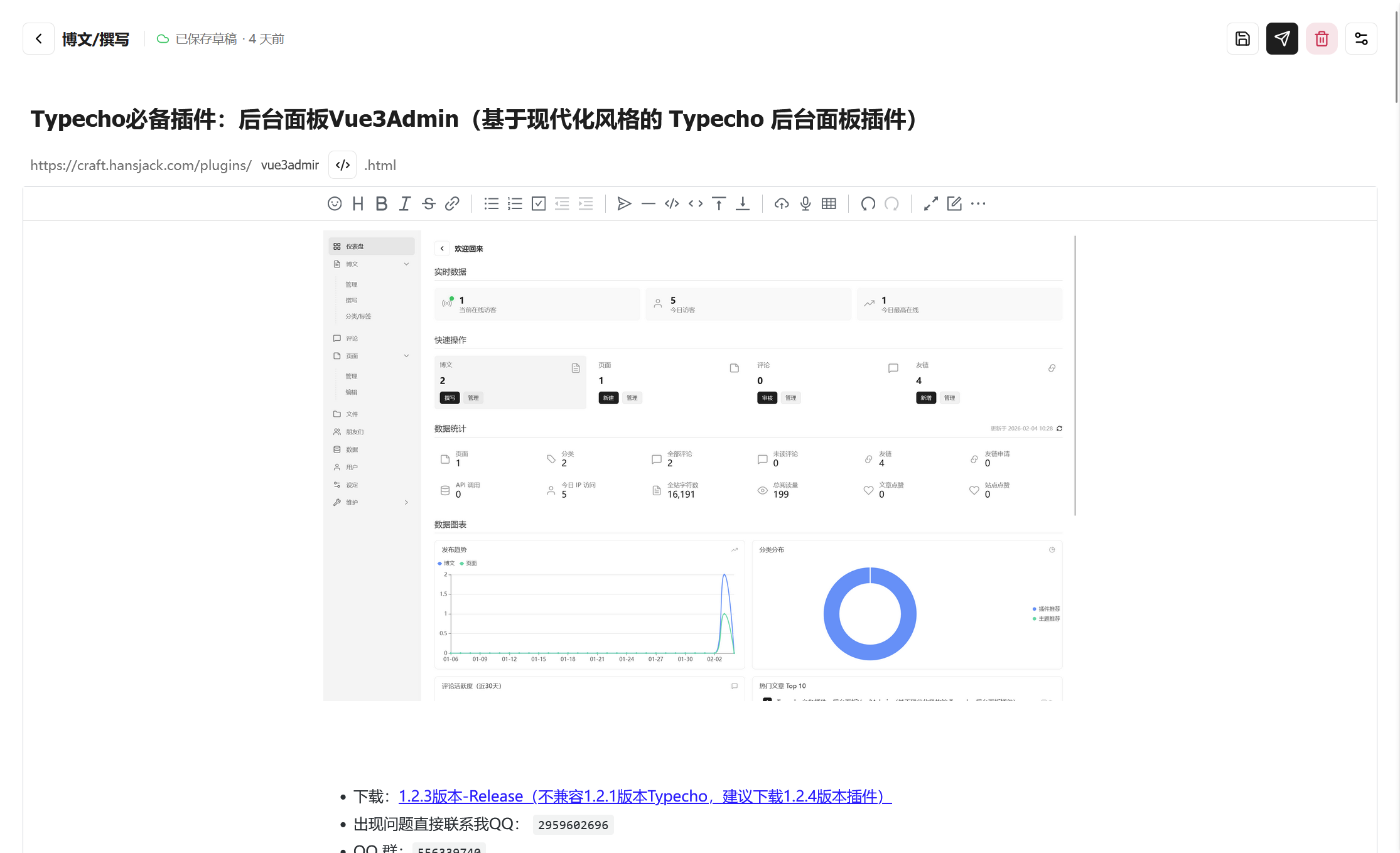Insert a hyperlink using the link icon
This screenshot has width=1400, height=853.
pyautogui.click(x=452, y=203)
